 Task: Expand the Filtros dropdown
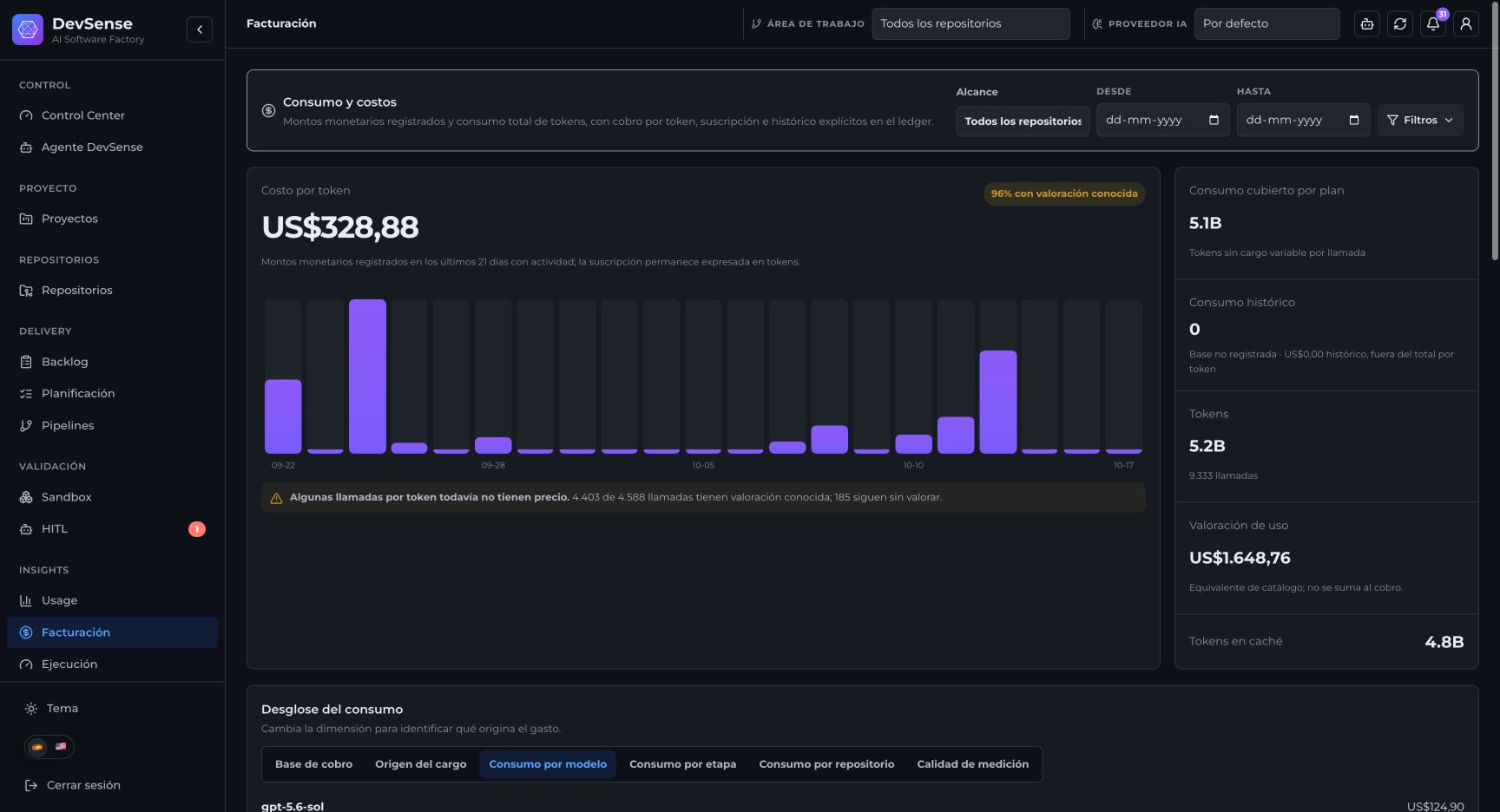[x=1420, y=121]
